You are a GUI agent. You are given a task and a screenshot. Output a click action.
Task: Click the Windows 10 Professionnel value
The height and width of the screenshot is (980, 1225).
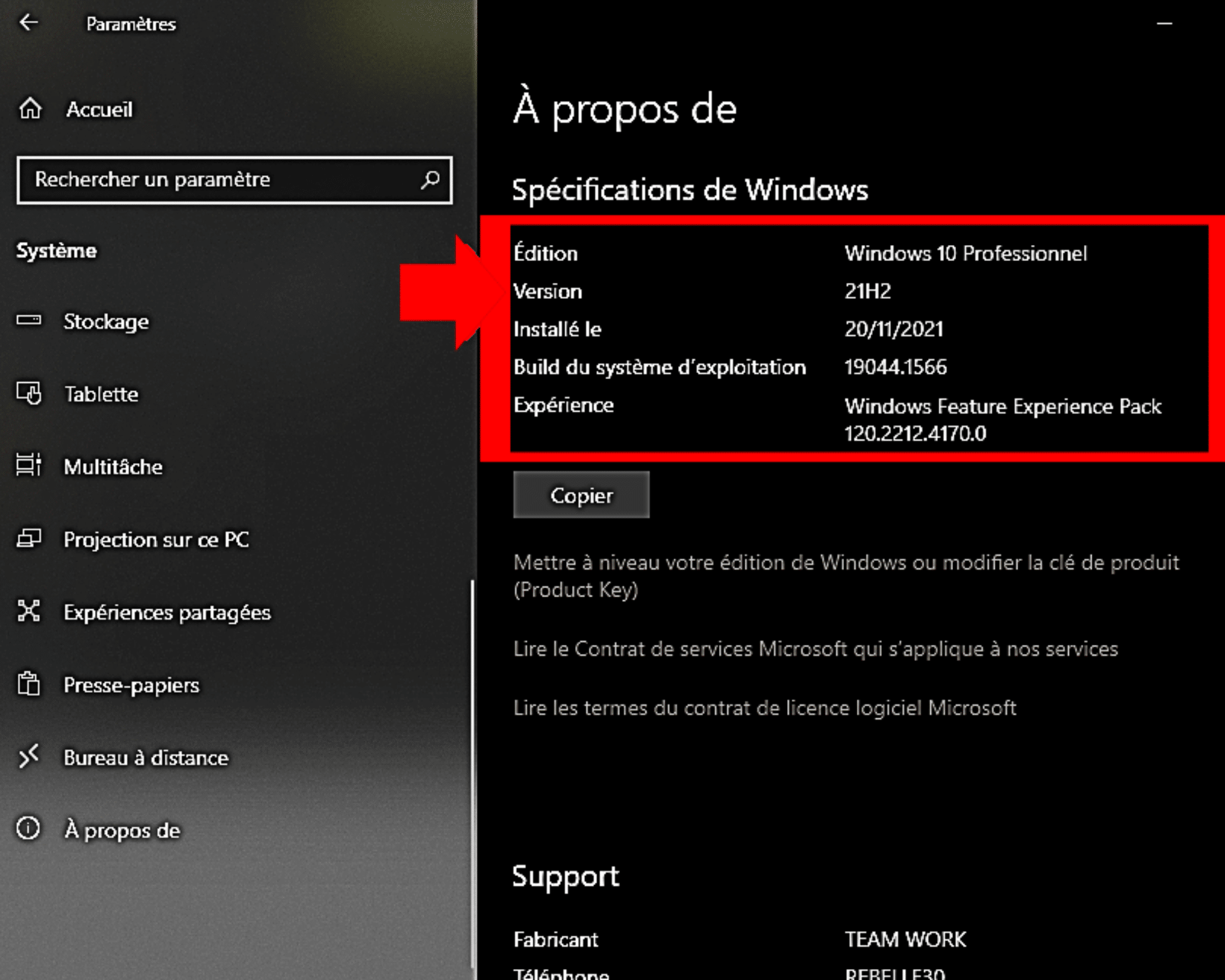(966, 254)
